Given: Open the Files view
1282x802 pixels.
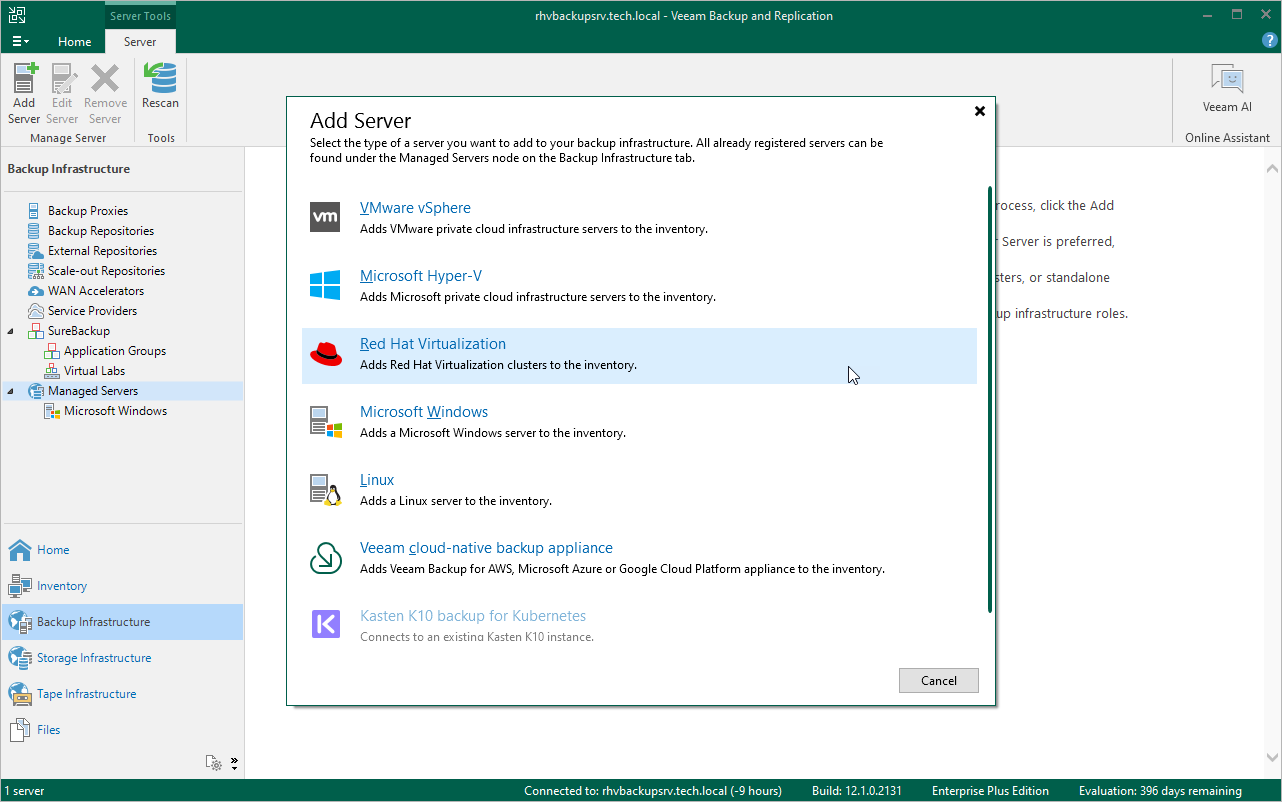Looking at the screenshot, I should 49,730.
